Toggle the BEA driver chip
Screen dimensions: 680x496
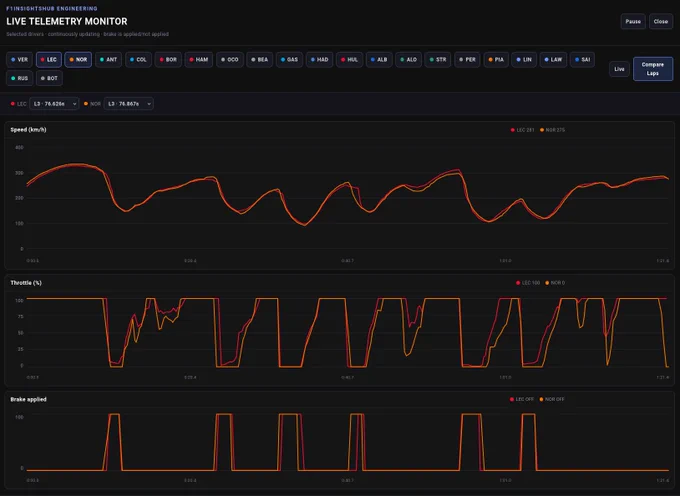tap(260, 60)
